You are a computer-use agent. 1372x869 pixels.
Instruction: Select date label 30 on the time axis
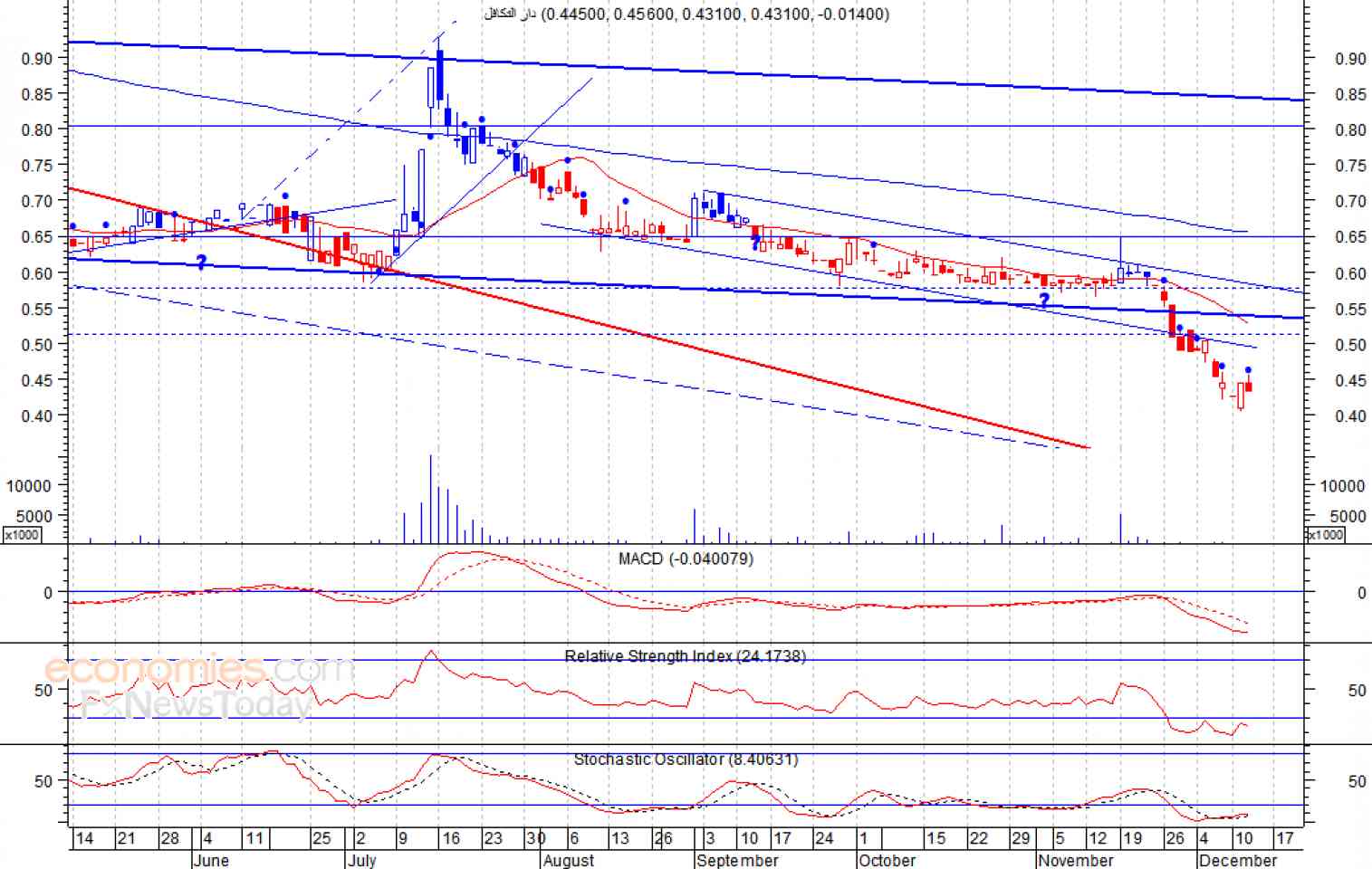click(x=536, y=838)
